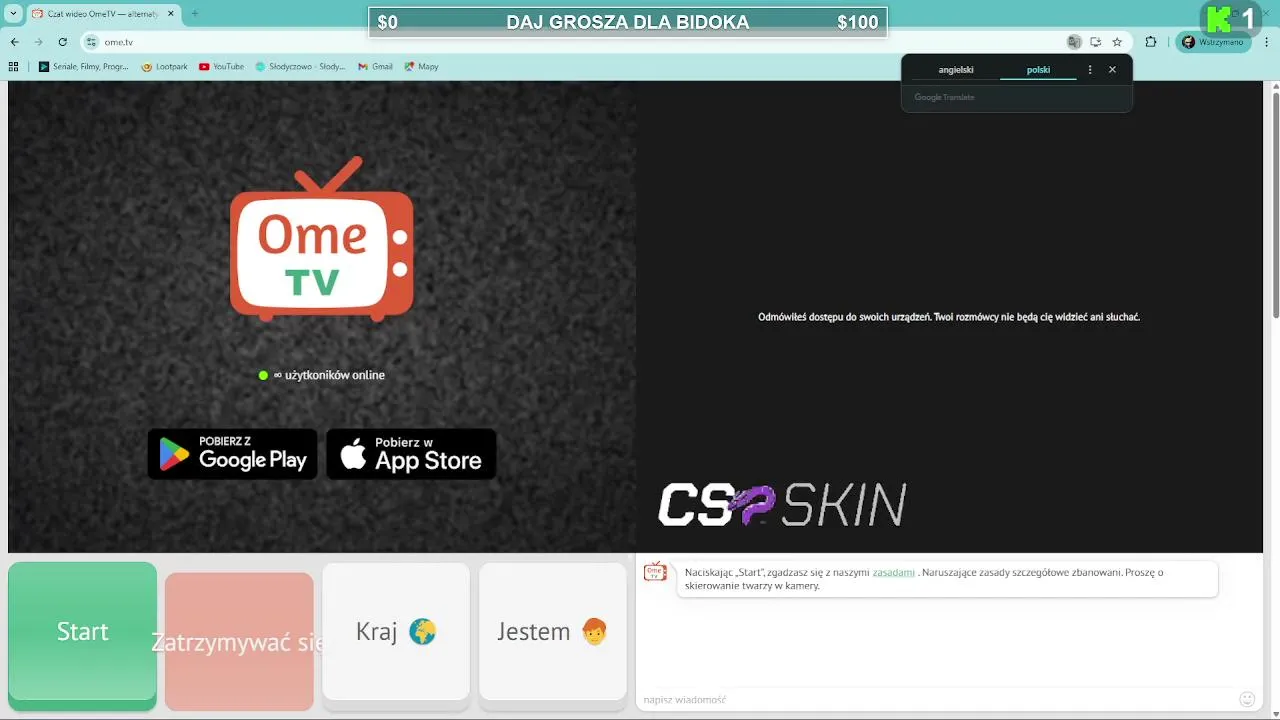This screenshot has height=720, width=1280.
Task: Open the Gmail bookmark
Action: coord(375,67)
